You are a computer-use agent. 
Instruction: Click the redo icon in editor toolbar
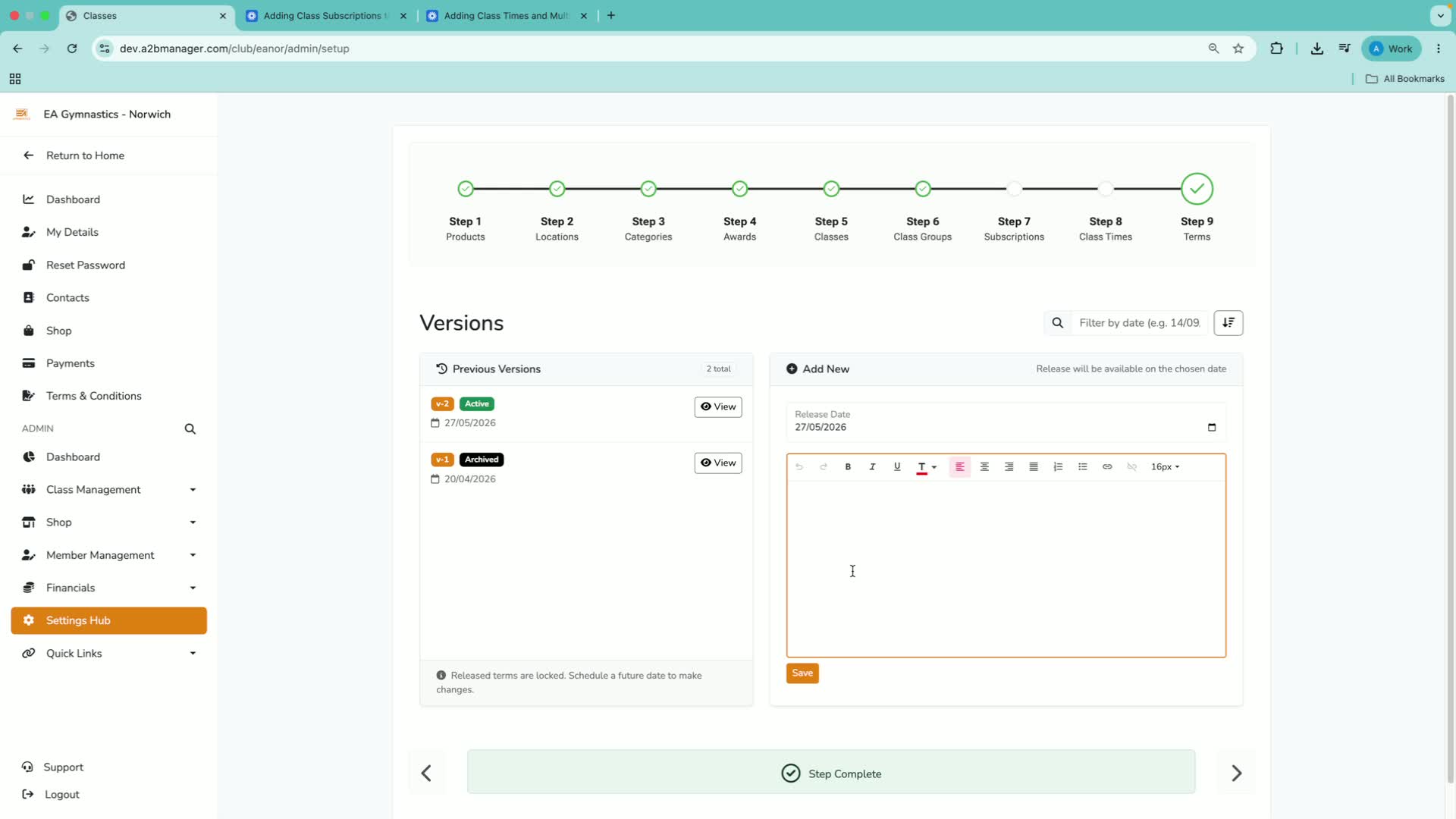click(824, 466)
